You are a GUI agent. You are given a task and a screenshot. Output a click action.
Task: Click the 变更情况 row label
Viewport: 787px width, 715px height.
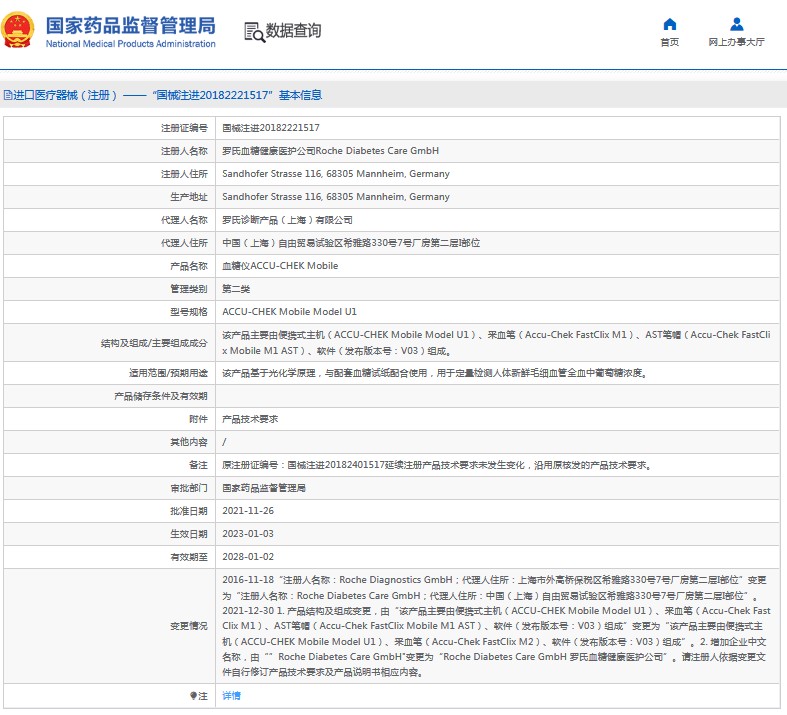[188, 626]
